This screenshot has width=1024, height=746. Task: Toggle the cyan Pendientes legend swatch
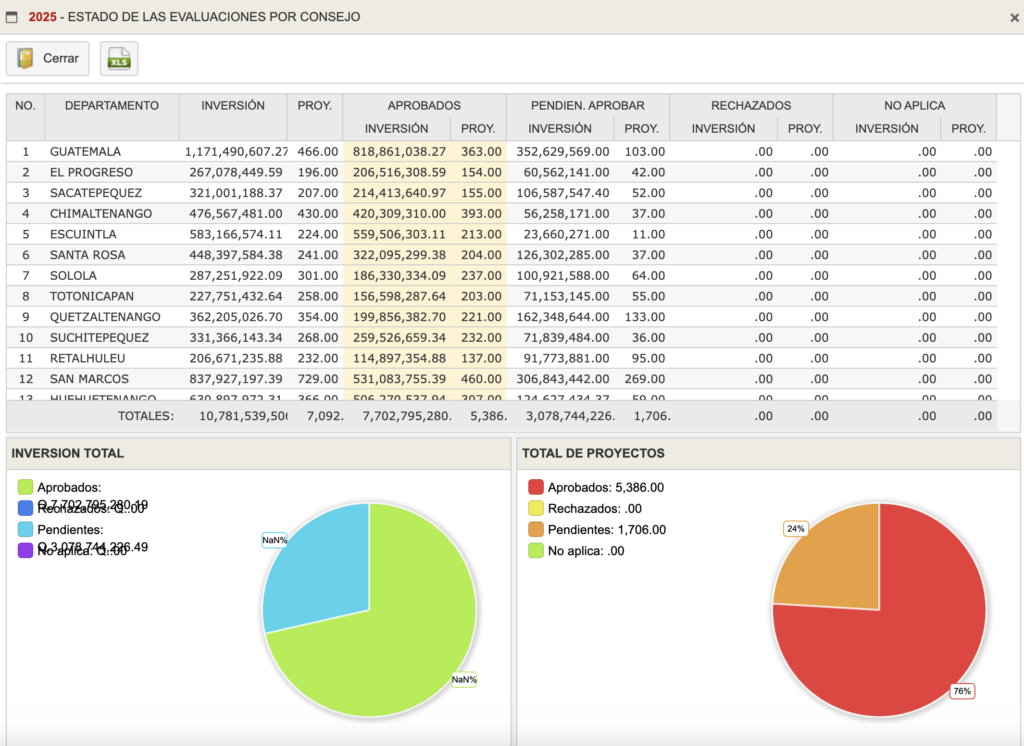(x=25, y=529)
